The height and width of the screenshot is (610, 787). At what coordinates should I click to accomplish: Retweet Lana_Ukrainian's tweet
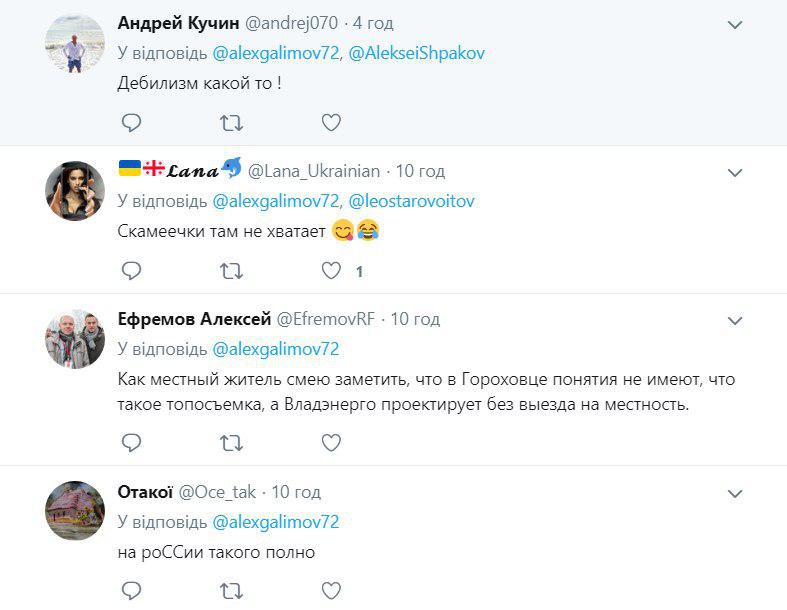[x=231, y=271]
